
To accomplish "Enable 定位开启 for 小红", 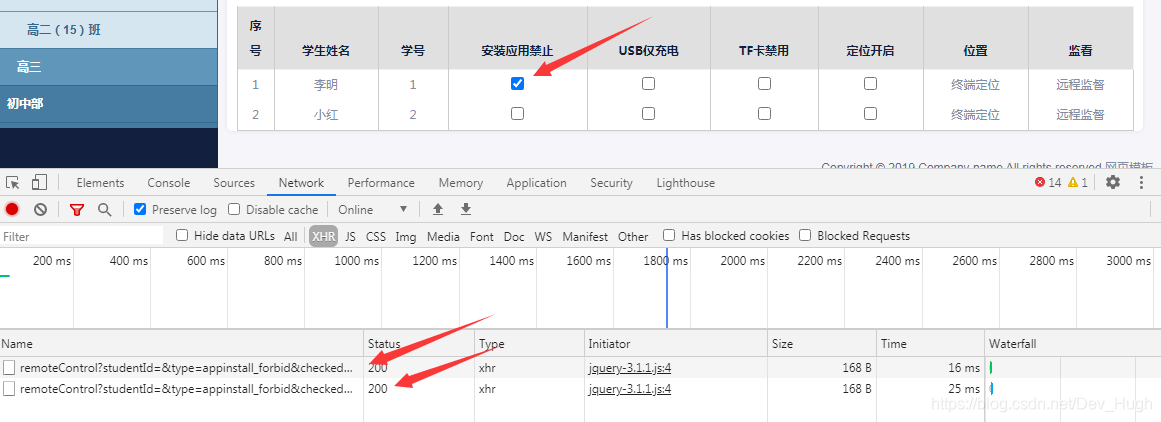I will [x=871, y=113].
